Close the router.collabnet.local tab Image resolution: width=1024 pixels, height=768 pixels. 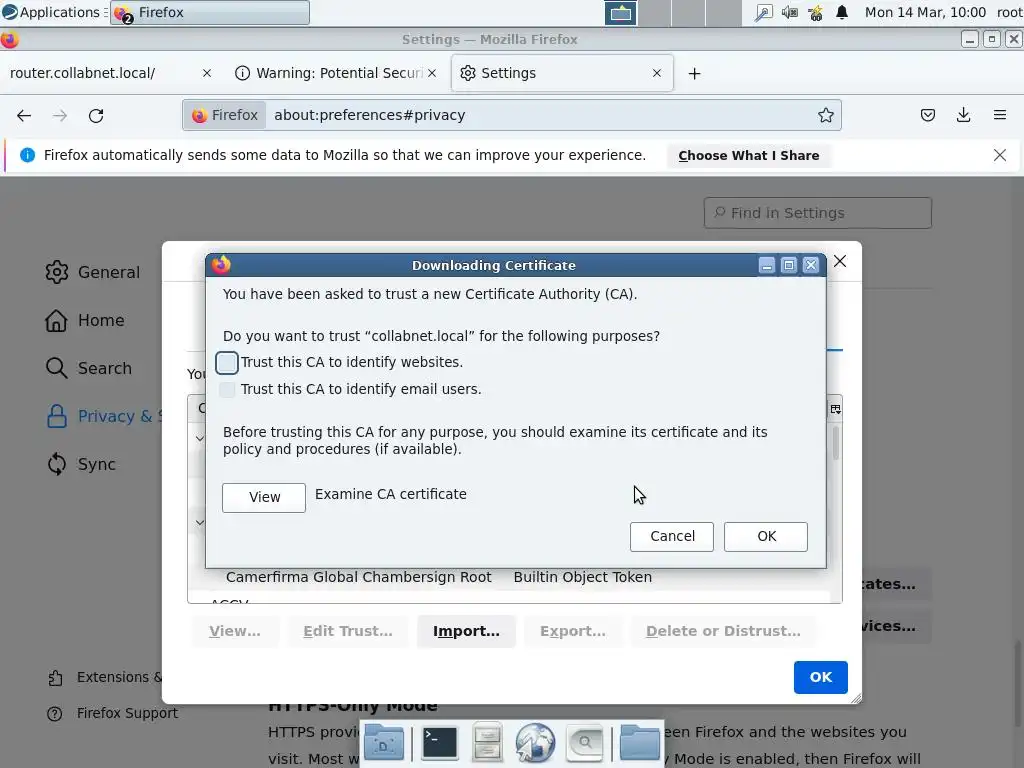(x=206, y=73)
